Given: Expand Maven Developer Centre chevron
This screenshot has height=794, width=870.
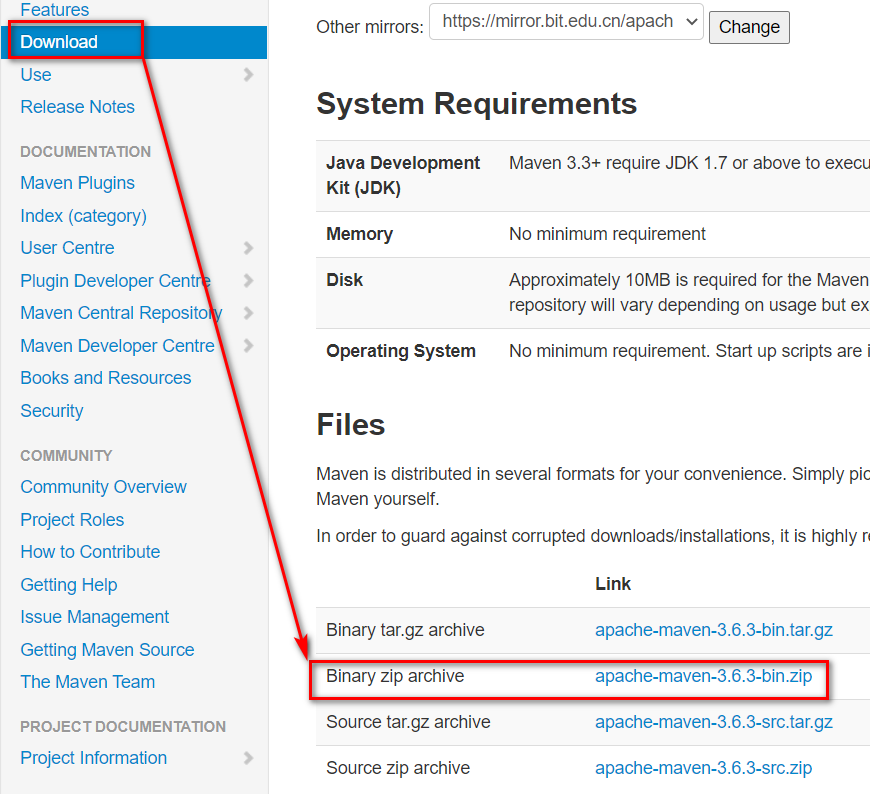Looking at the screenshot, I should (x=249, y=345).
